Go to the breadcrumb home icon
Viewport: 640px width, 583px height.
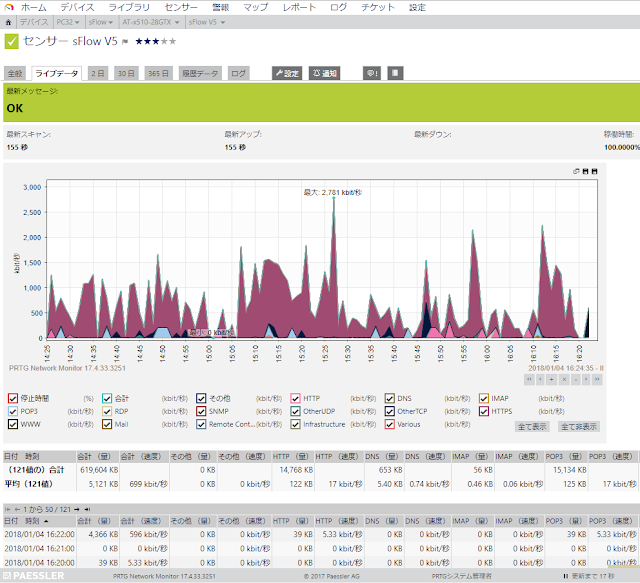[8, 22]
